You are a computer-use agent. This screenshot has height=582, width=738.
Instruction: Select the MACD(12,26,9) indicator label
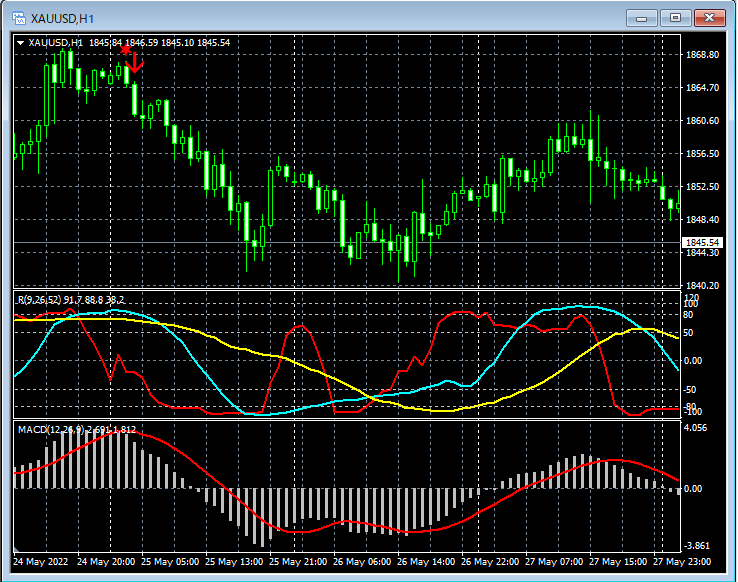pyautogui.click(x=75, y=429)
